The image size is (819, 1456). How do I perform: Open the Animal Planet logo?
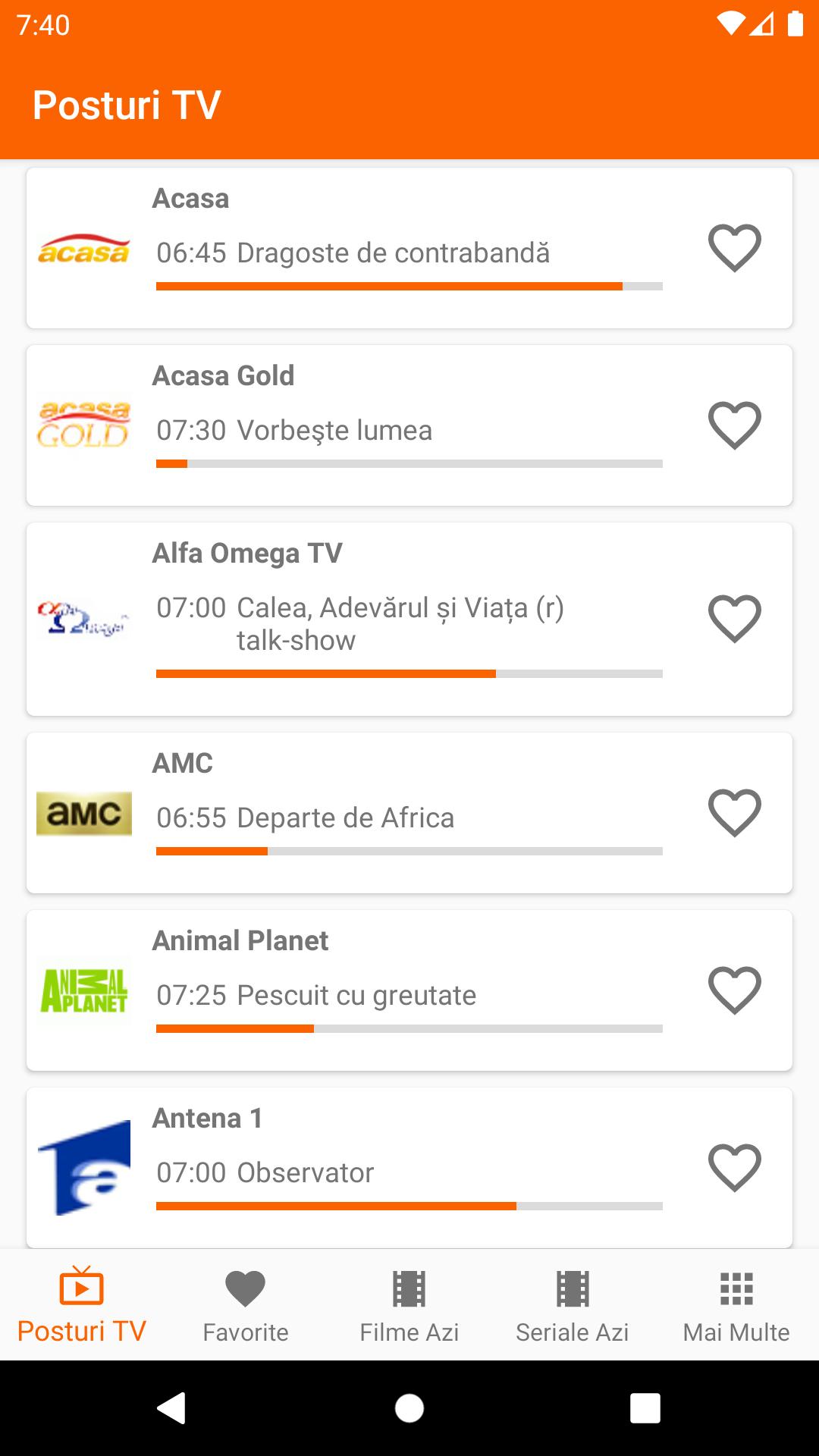point(83,991)
